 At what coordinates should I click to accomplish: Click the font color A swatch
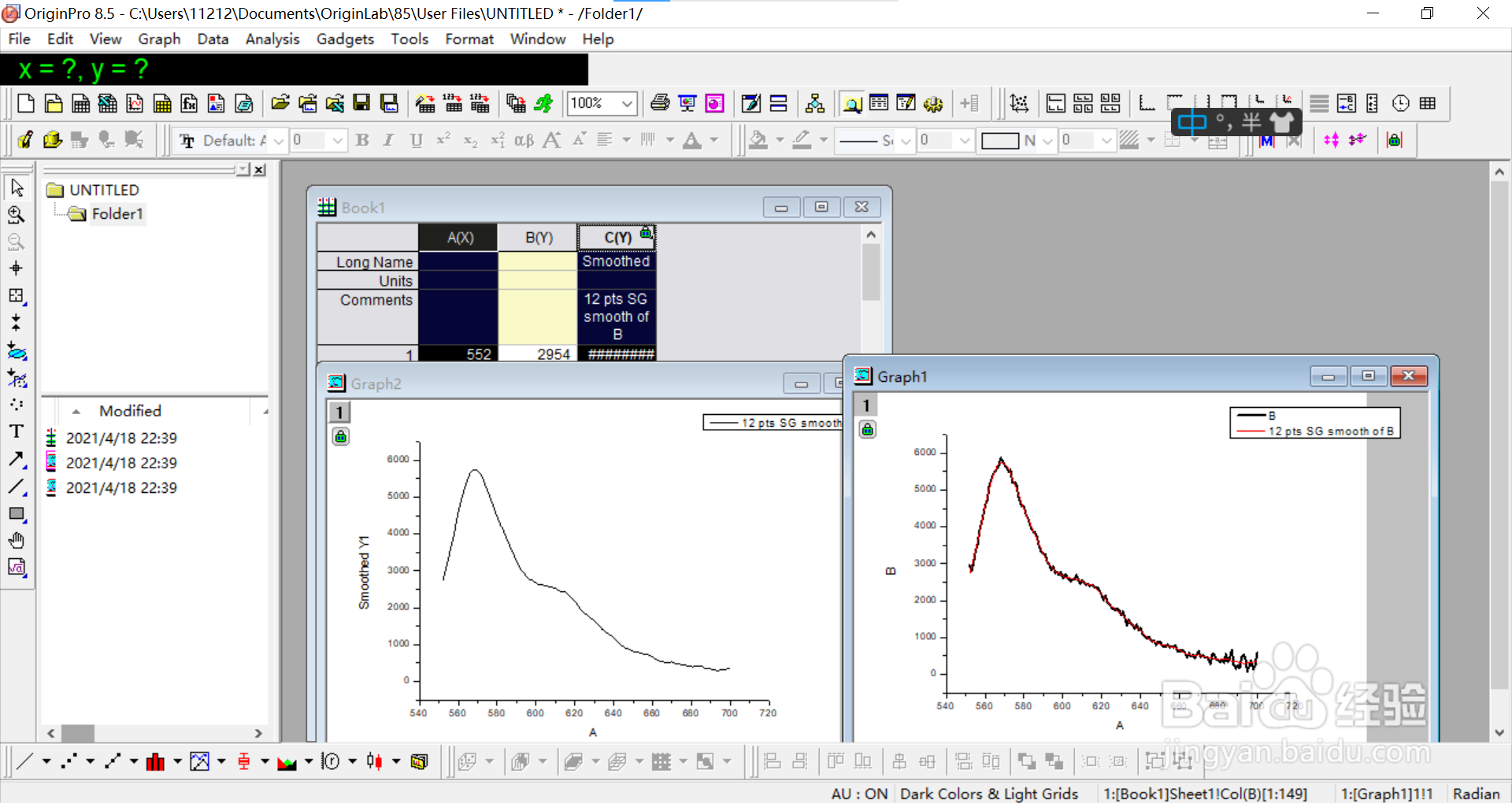692,140
